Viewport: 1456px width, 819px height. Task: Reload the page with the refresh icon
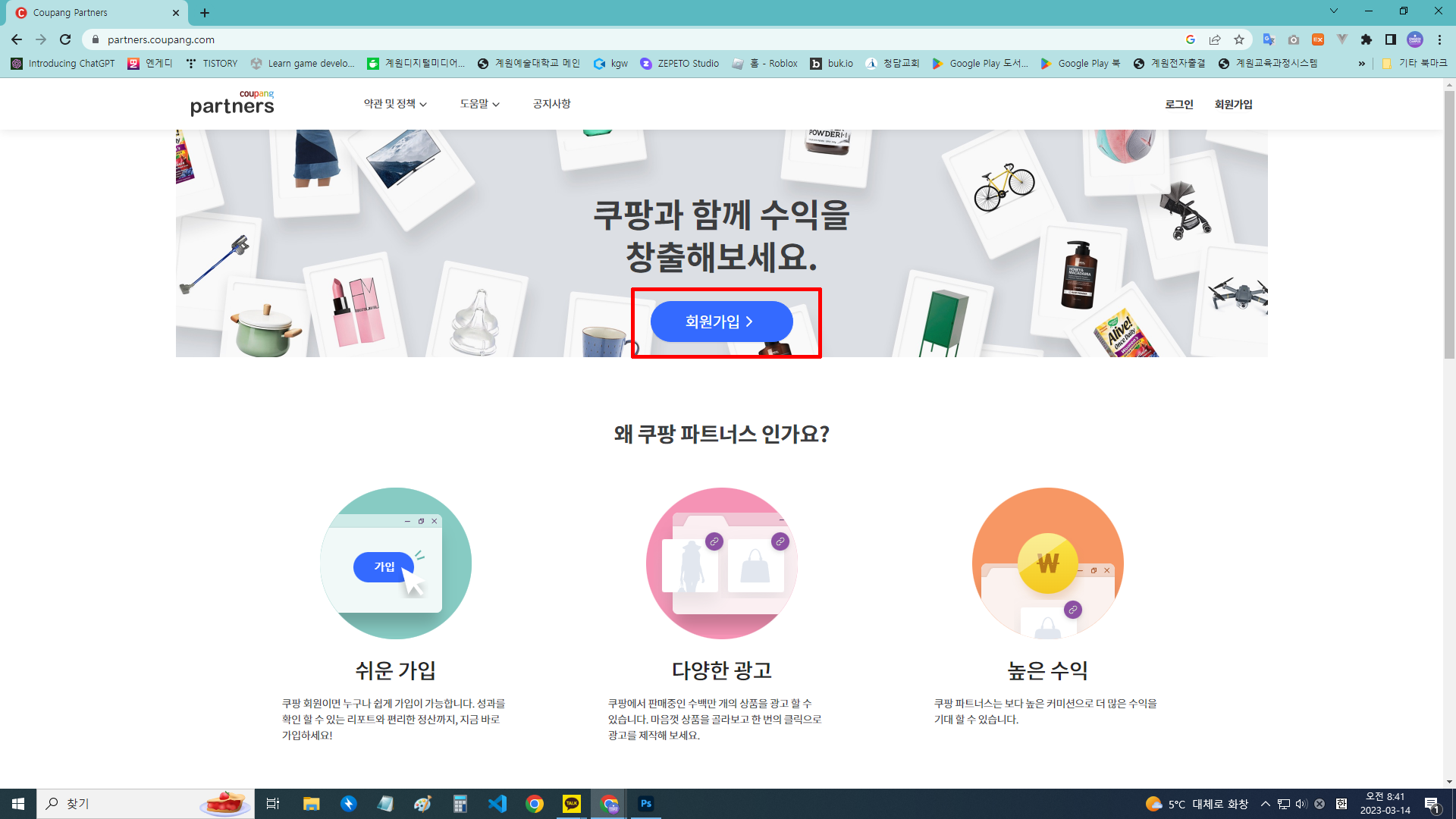(65, 39)
